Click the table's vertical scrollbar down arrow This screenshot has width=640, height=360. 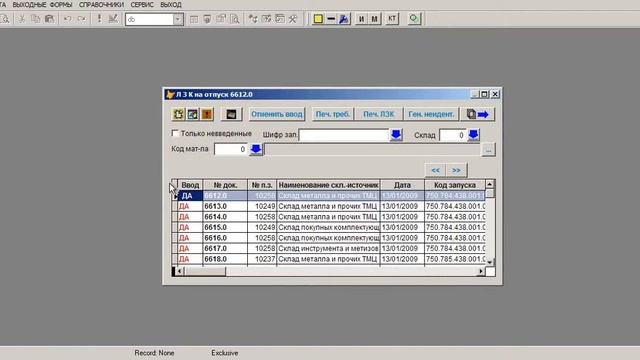coord(490,262)
